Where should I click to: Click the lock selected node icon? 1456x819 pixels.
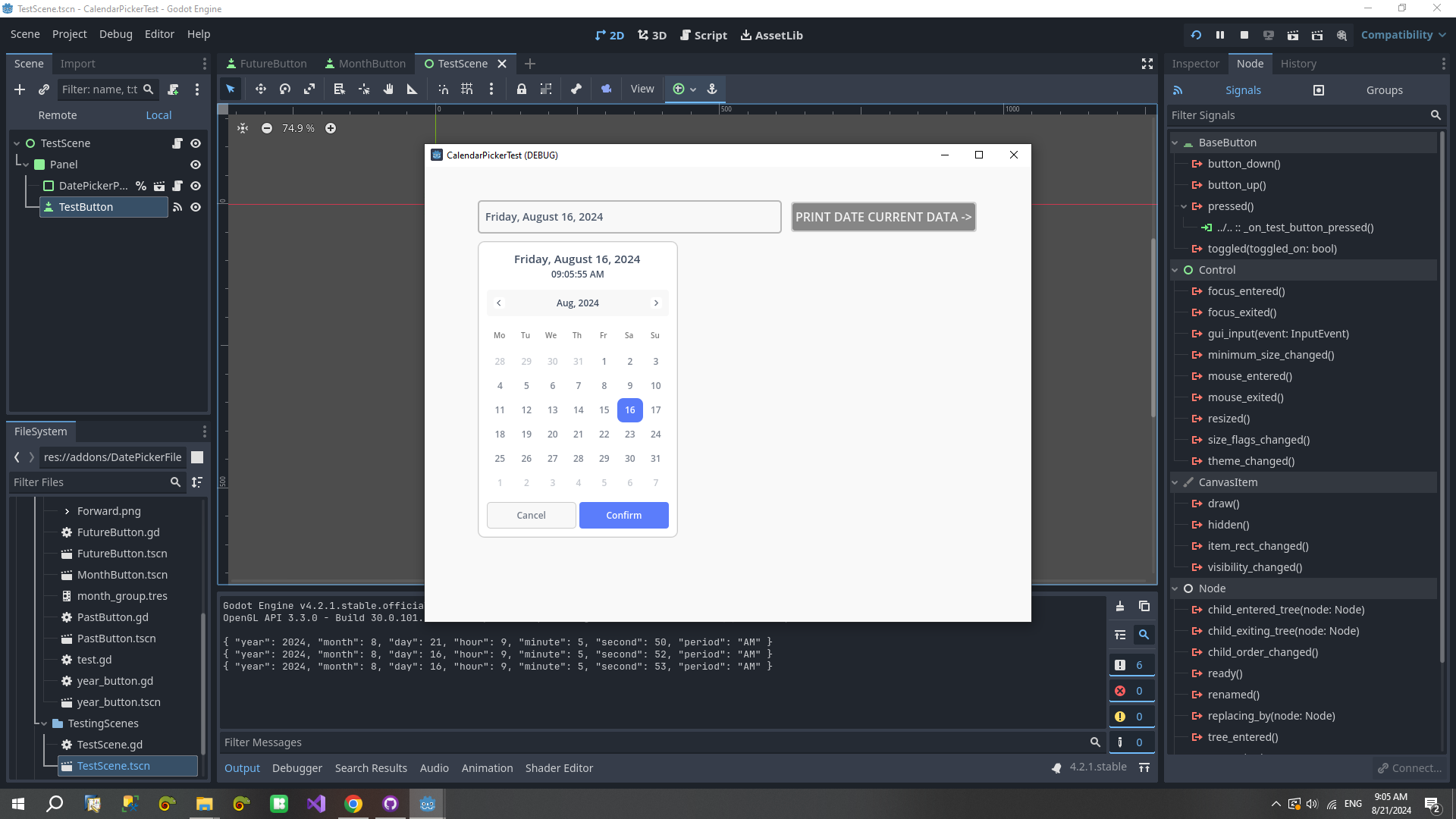522,89
